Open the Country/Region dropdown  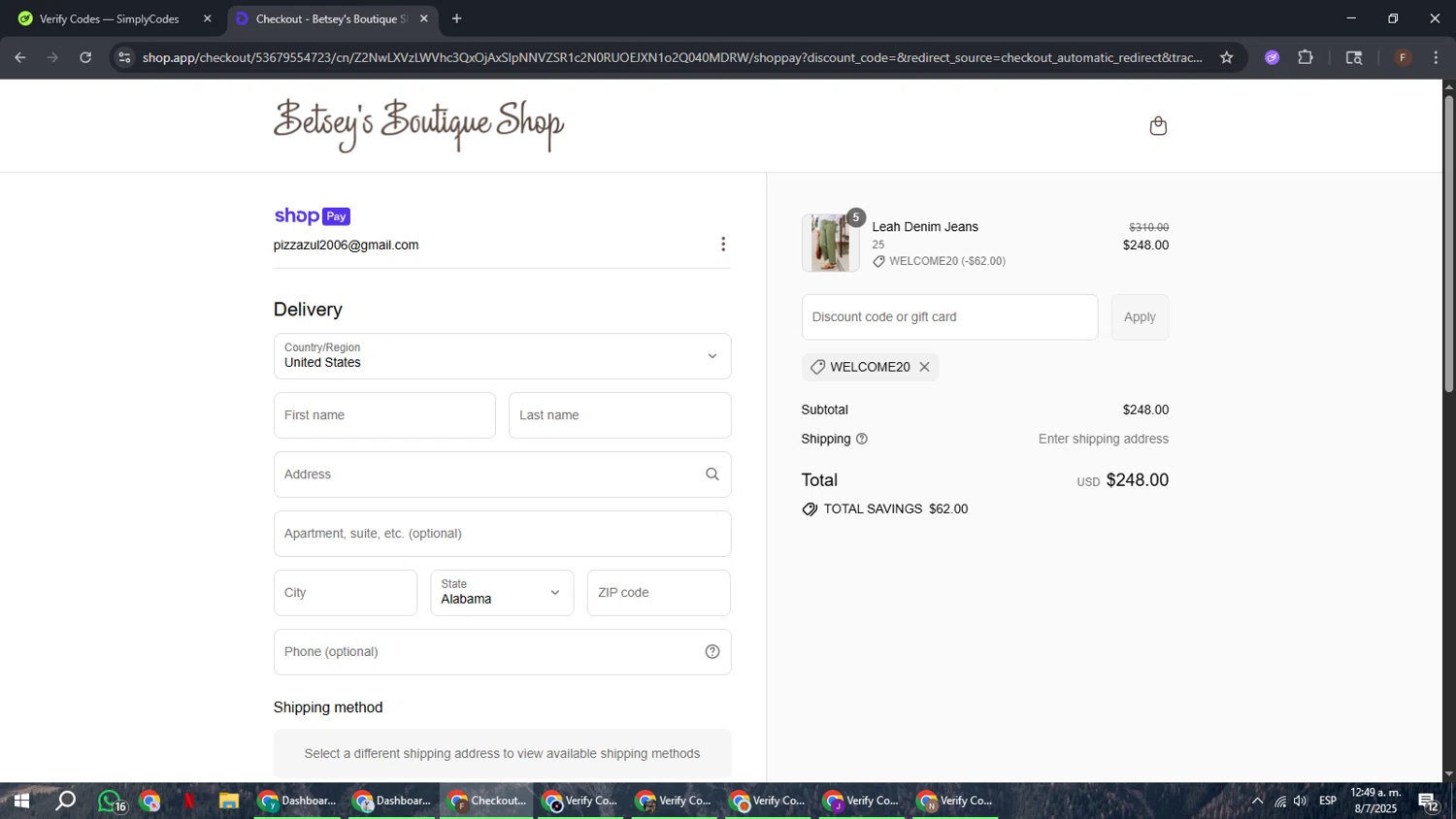(502, 356)
